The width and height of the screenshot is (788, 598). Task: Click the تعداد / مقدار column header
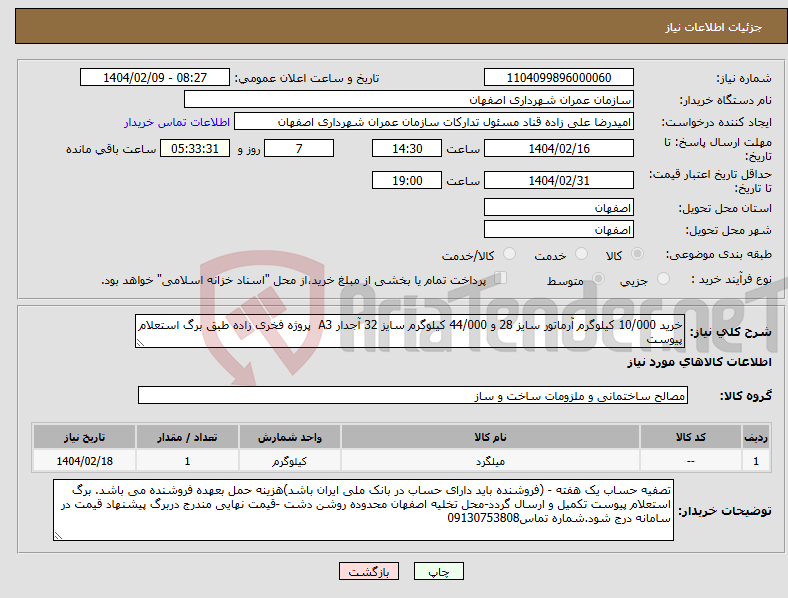187,437
